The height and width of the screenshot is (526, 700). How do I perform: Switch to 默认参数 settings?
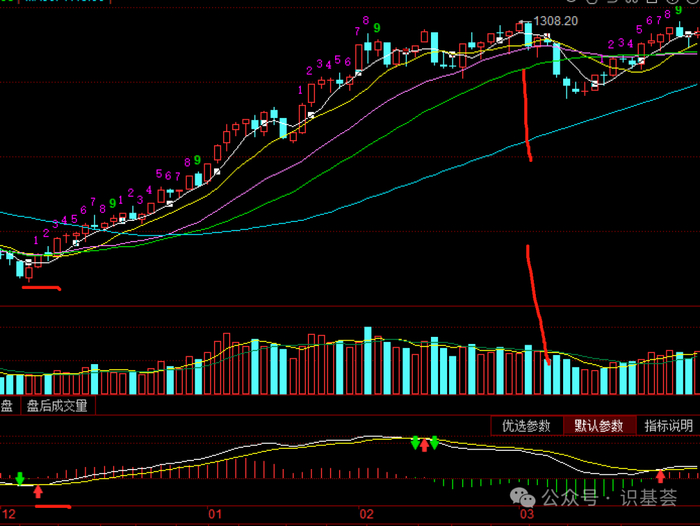[599, 426]
